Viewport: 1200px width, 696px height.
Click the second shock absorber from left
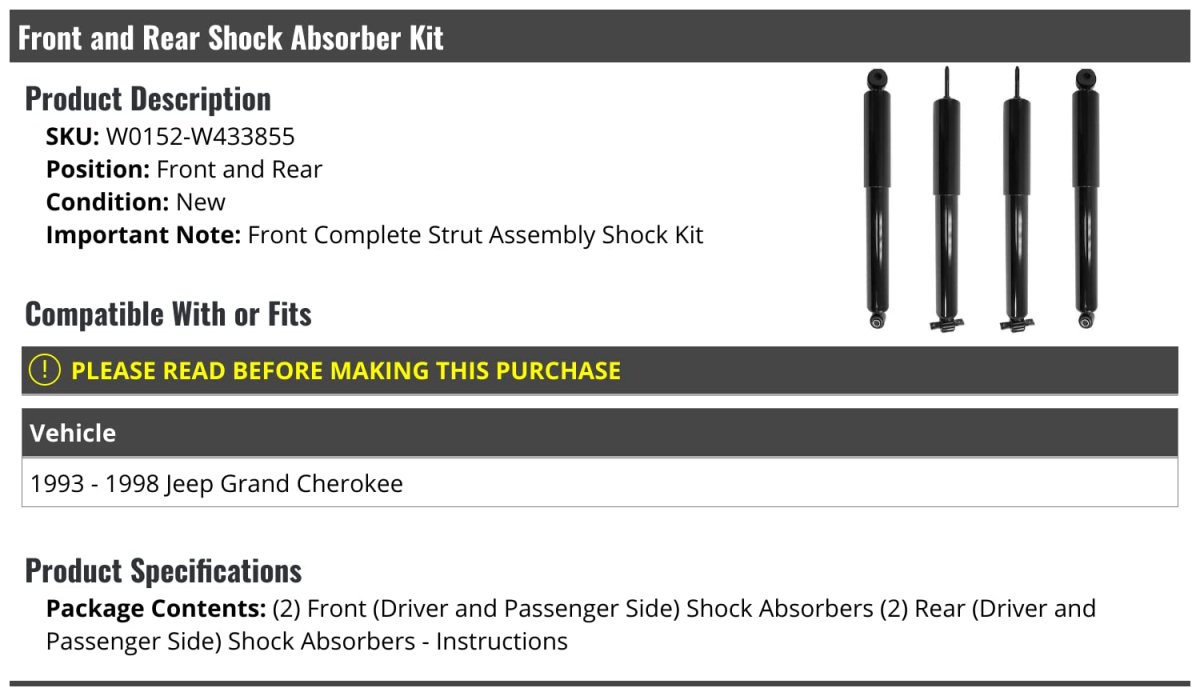click(946, 200)
